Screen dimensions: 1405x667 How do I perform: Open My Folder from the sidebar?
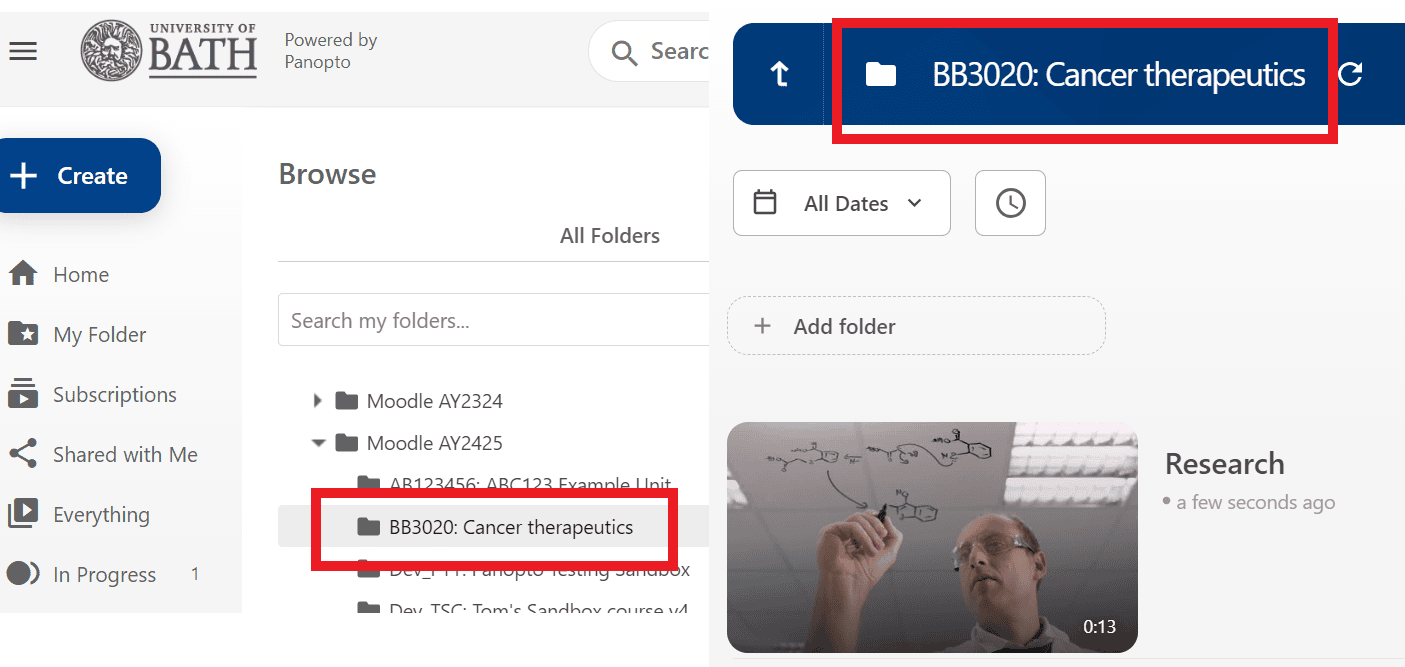pyautogui.click(x=22, y=334)
